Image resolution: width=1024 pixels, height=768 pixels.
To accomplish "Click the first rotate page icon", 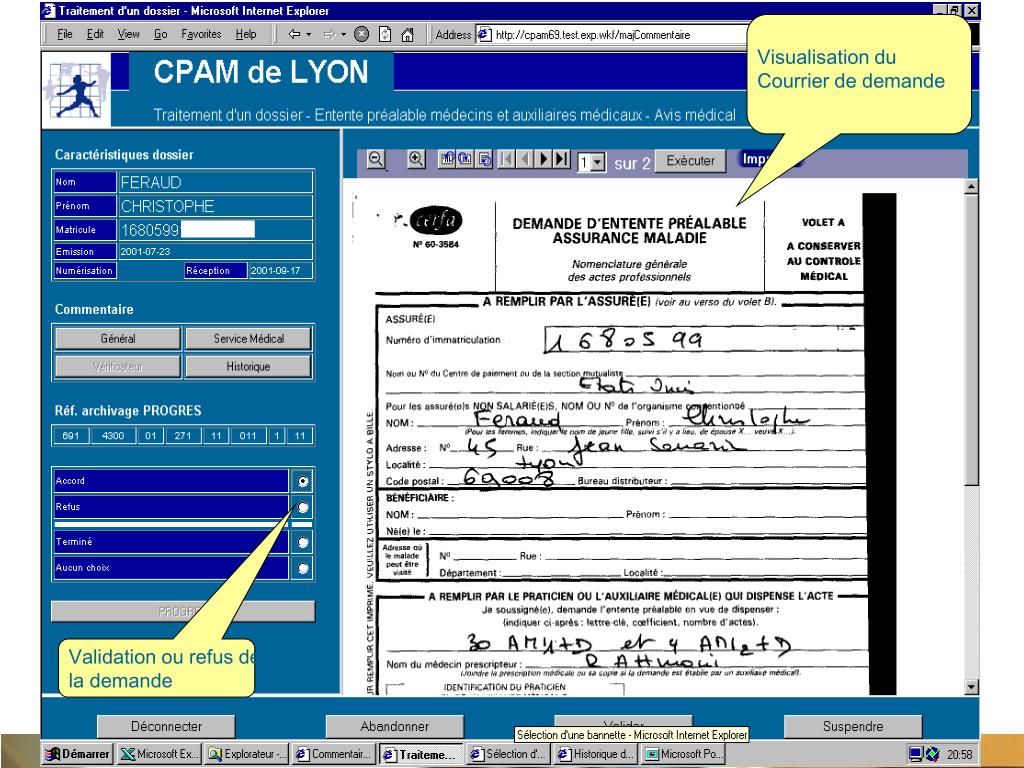I will click(447, 159).
